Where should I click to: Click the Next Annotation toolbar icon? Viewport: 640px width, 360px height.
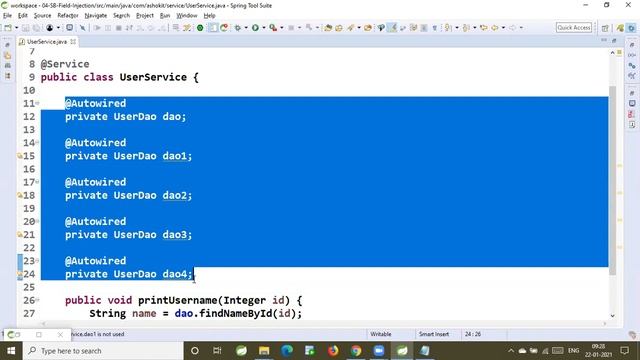pyautogui.click(x=448, y=28)
